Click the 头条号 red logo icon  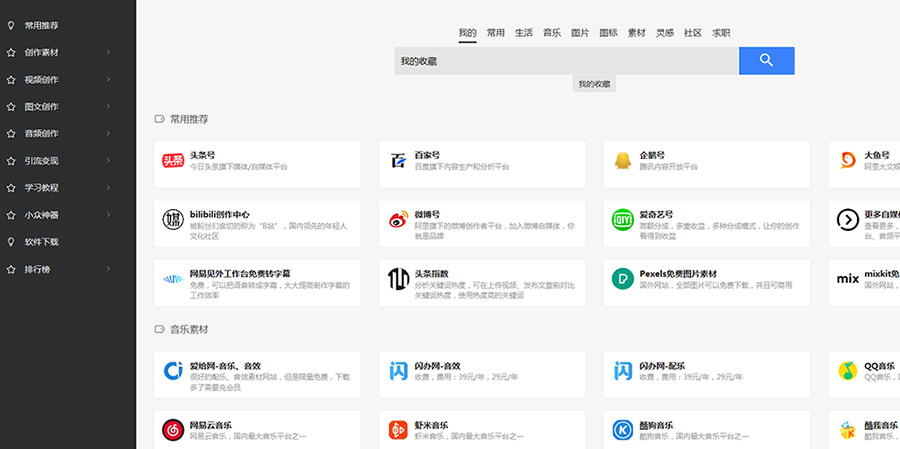[x=173, y=161]
